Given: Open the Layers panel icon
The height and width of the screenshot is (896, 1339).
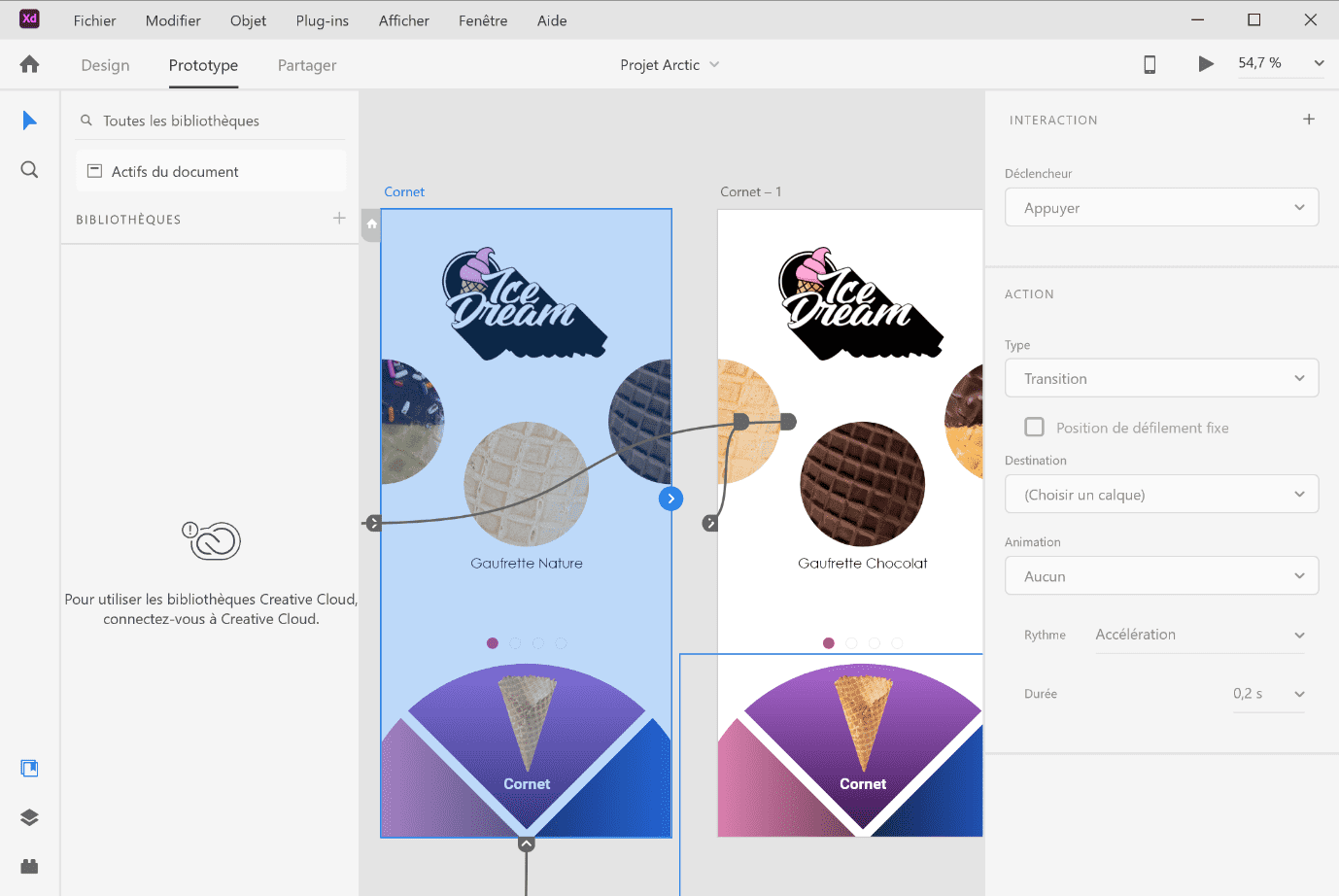Looking at the screenshot, I should pyautogui.click(x=29, y=817).
